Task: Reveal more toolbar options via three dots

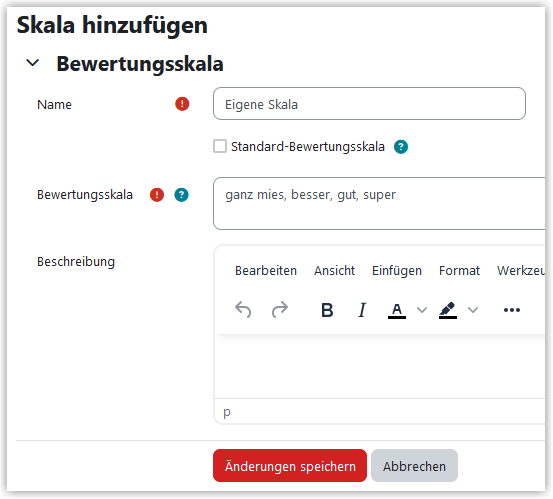Action: (512, 310)
